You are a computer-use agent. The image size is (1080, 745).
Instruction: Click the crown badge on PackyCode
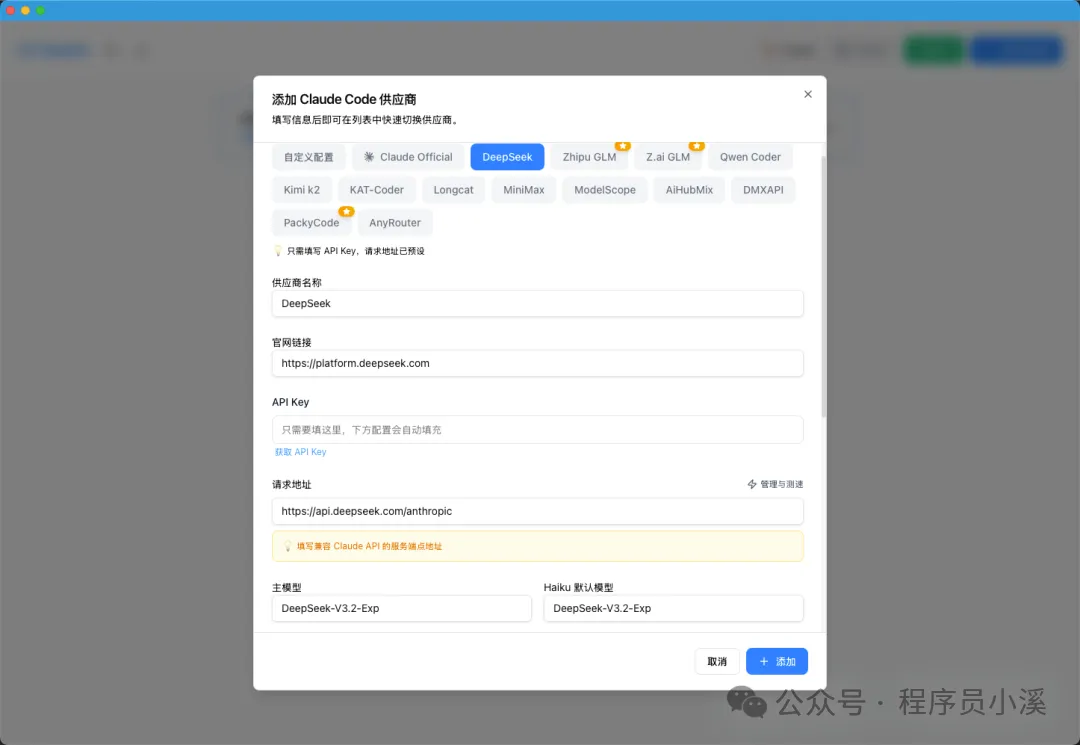tap(345, 211)
